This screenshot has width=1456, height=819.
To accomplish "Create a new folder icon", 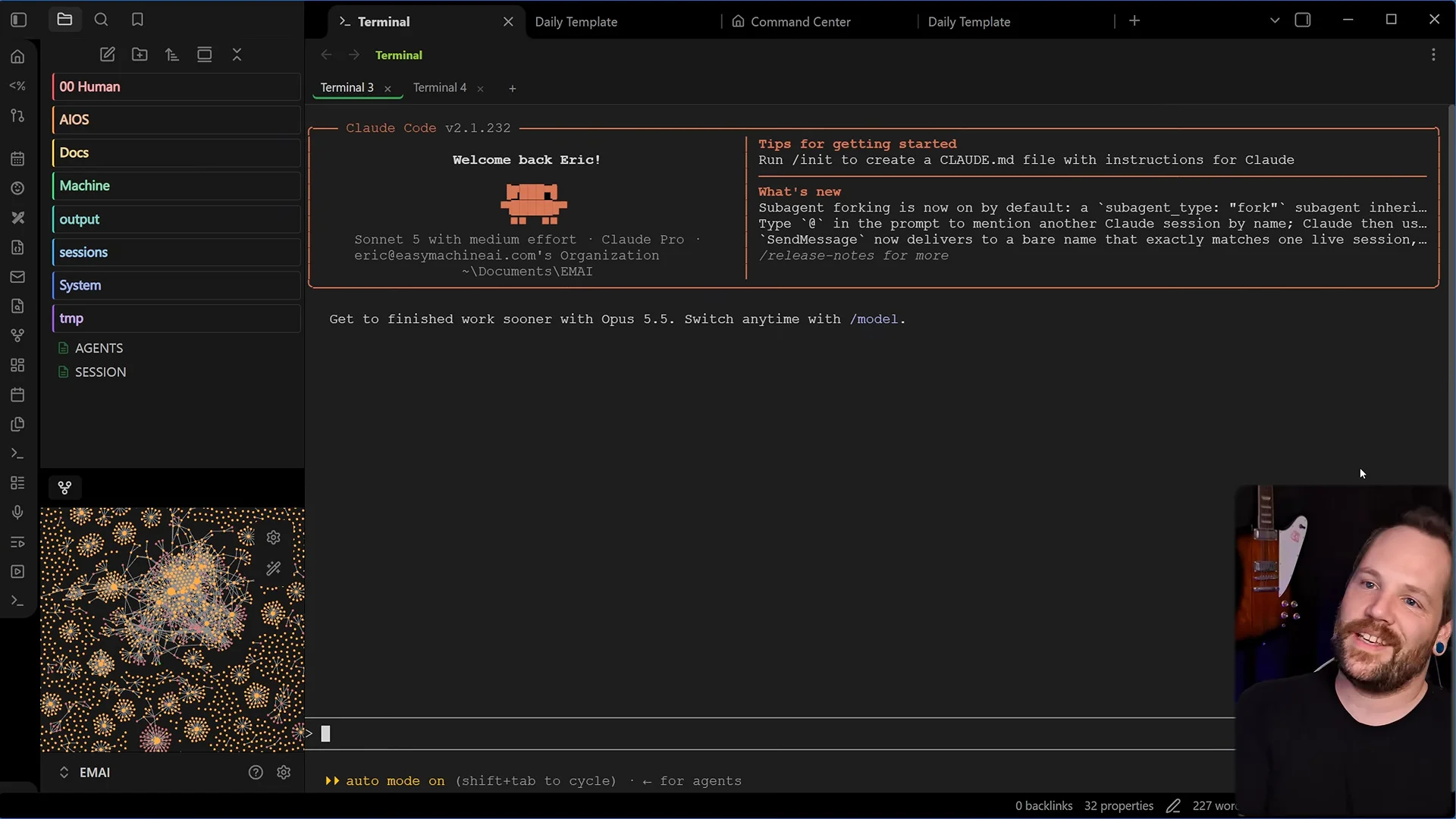I will point(140,55).
